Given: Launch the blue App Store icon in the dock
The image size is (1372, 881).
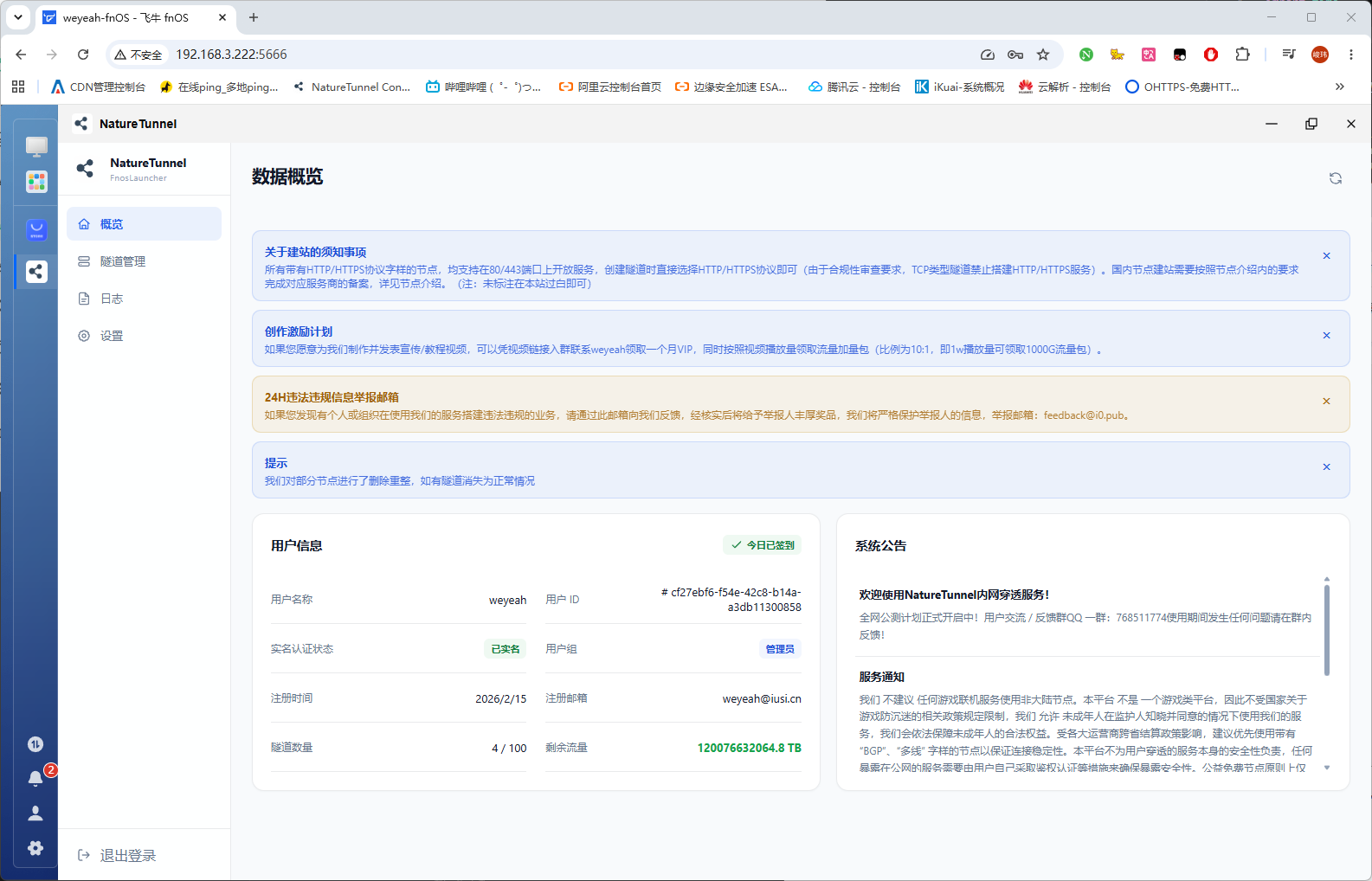Looking at the screenshot, I should point(36,230).
